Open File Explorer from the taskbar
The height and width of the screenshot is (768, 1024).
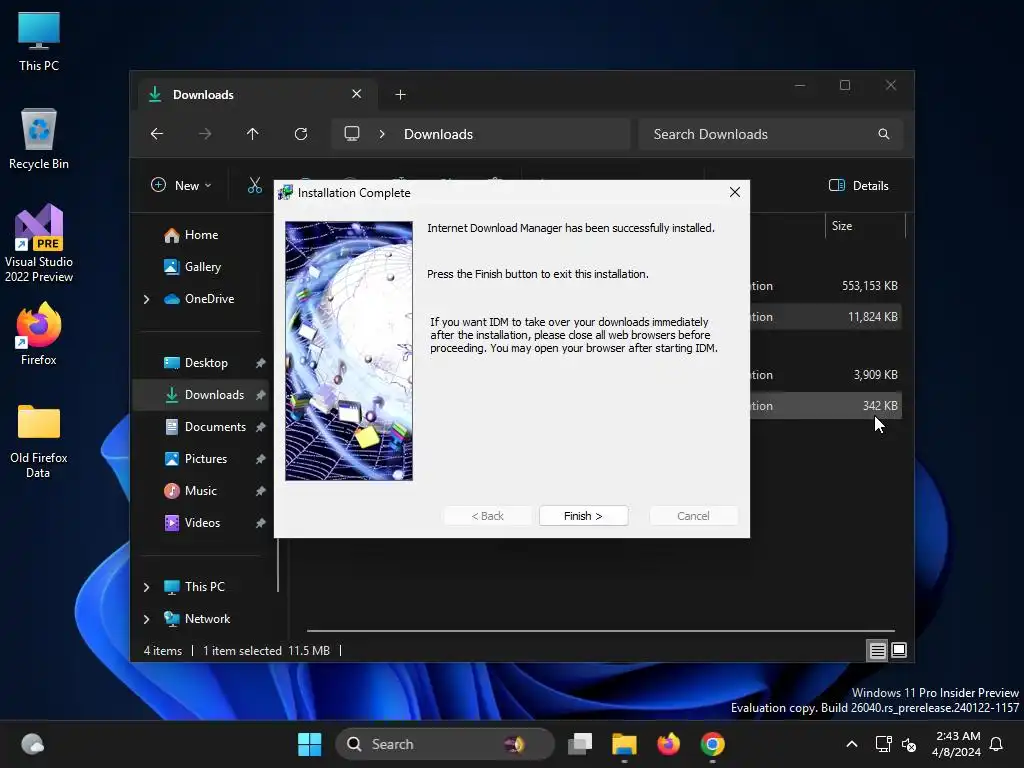[x=624, y=744]
